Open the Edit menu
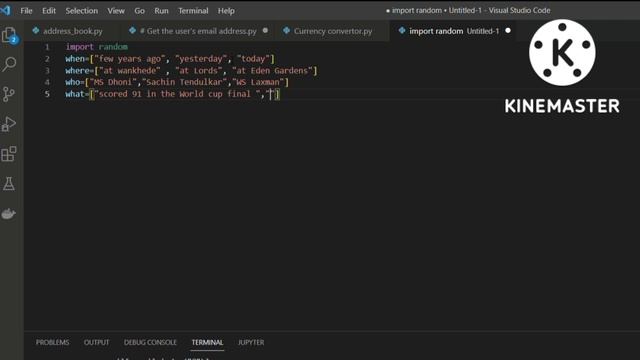Screen dimensions: 640x360 (x=49, y=11)
